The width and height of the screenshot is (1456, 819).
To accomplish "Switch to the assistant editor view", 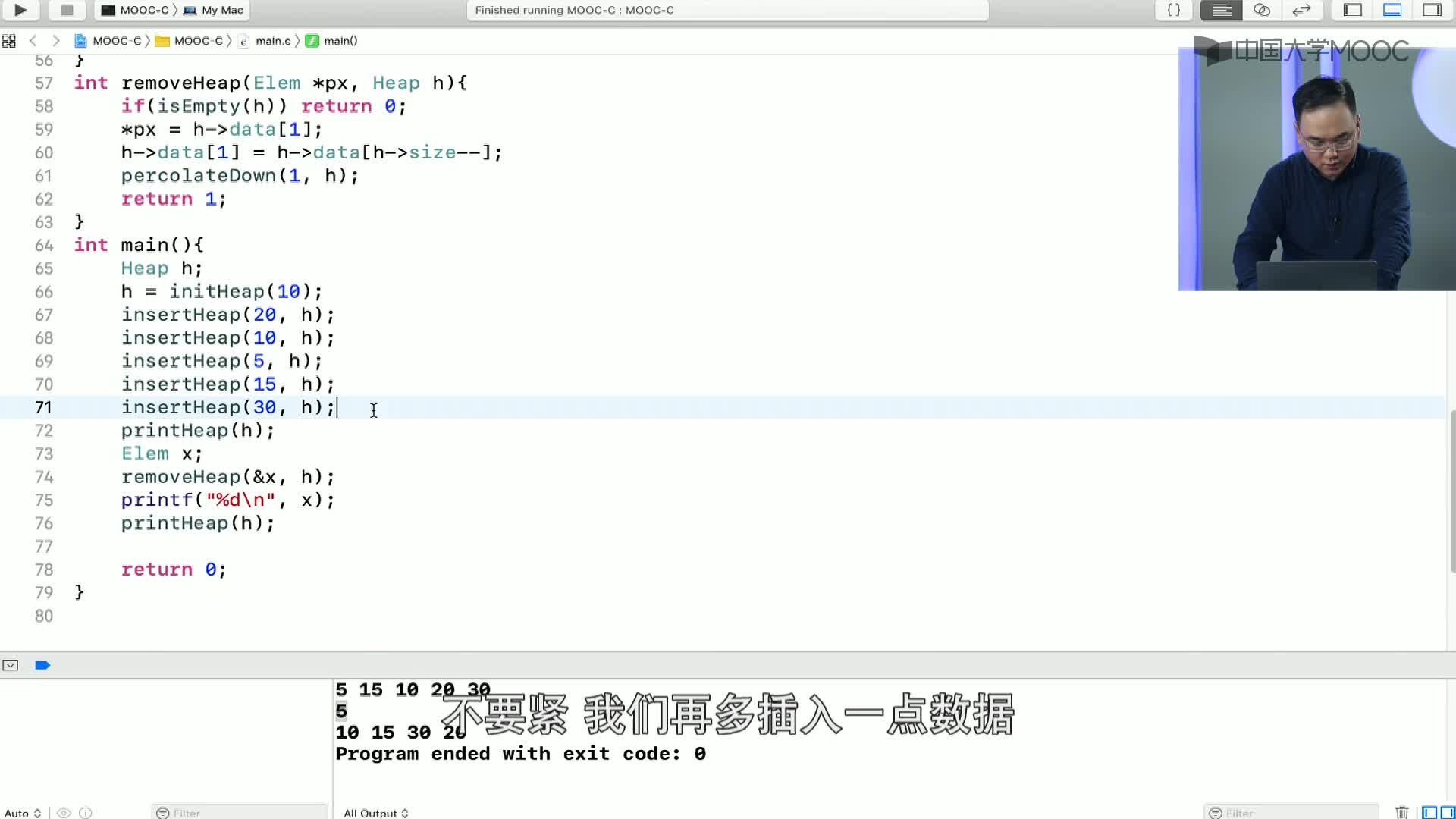I will click(x=1261, y=10).
